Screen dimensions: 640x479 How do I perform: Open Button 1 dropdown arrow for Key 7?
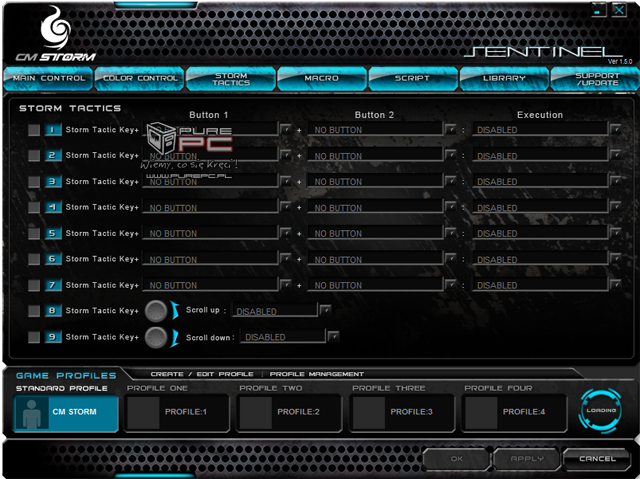coord(286,284)
